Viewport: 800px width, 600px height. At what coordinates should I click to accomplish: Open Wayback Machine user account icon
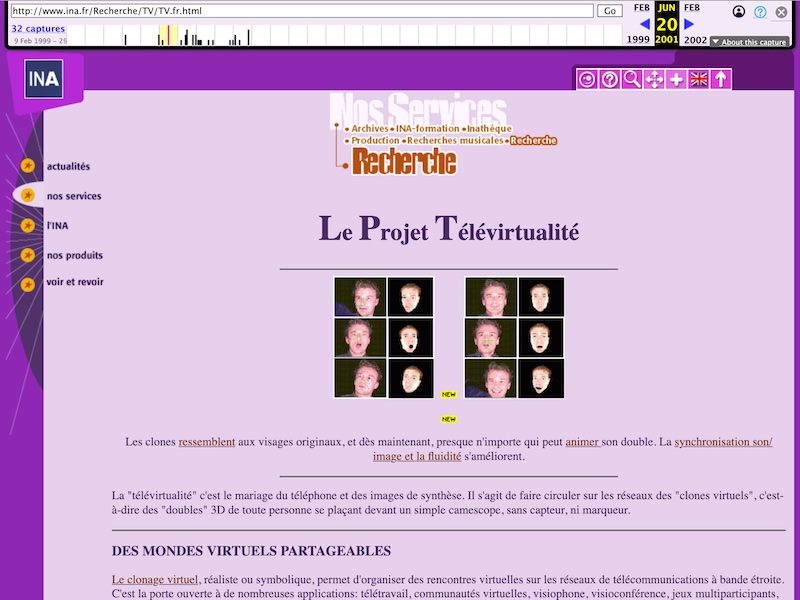point(738,12)
